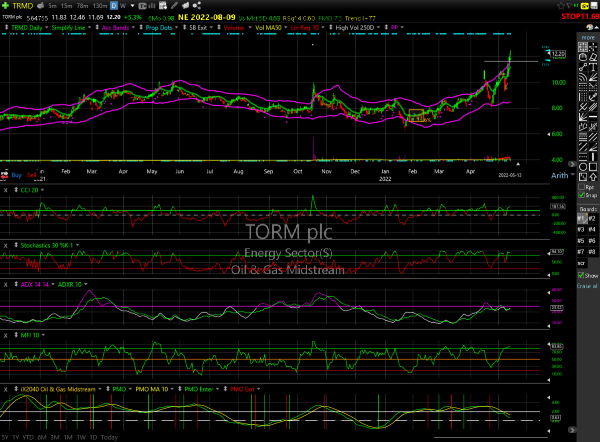Close the Oil & Gas Midstream PMO pane
The width and height of the screenshot is (600, 442).
6,389
